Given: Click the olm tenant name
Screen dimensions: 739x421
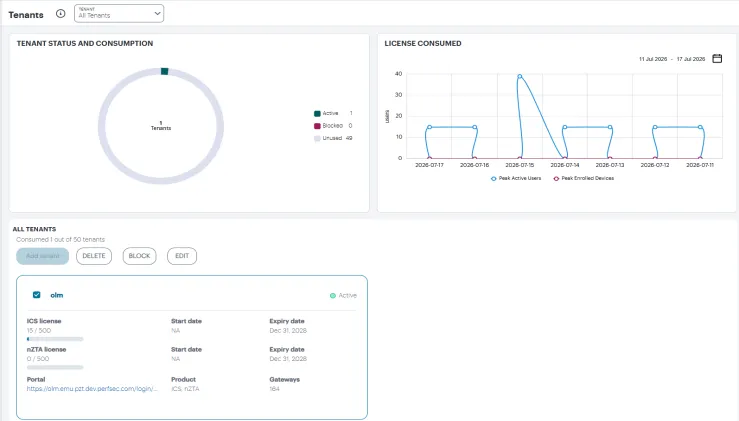Looking at the screenshot, I should 57,295.
